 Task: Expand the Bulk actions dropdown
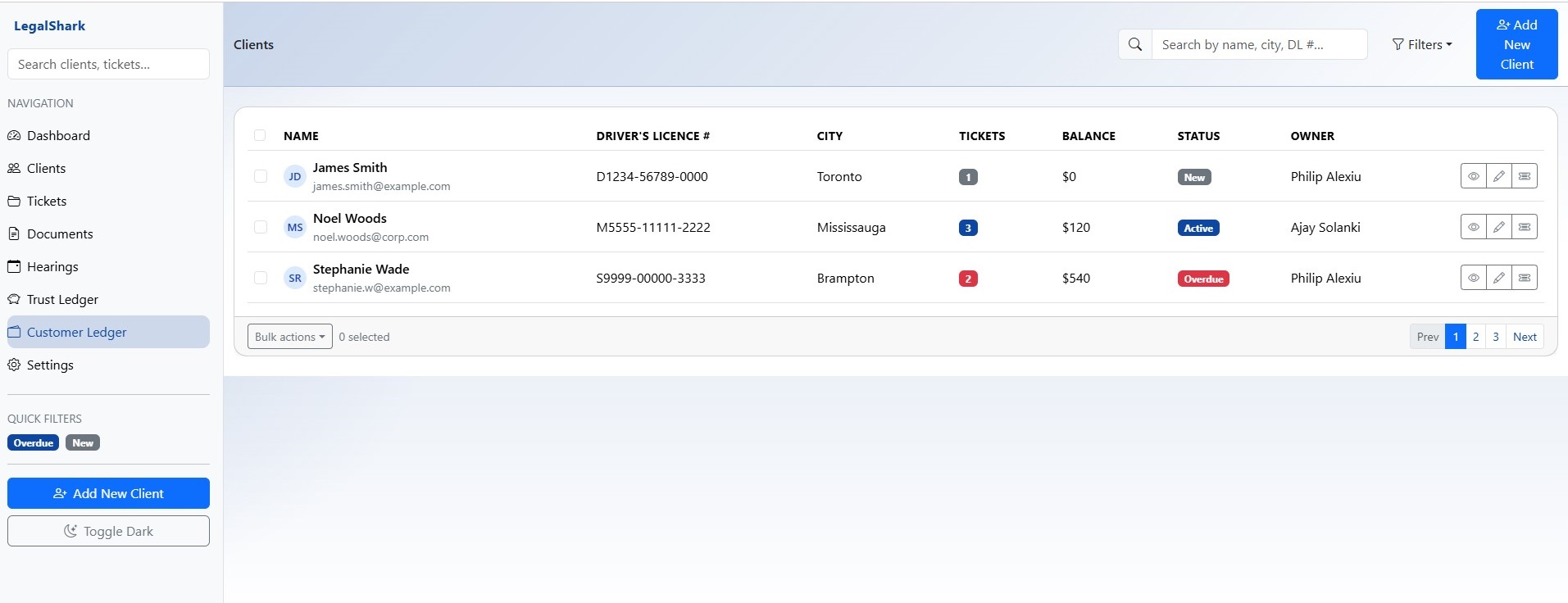coord(289,337)
